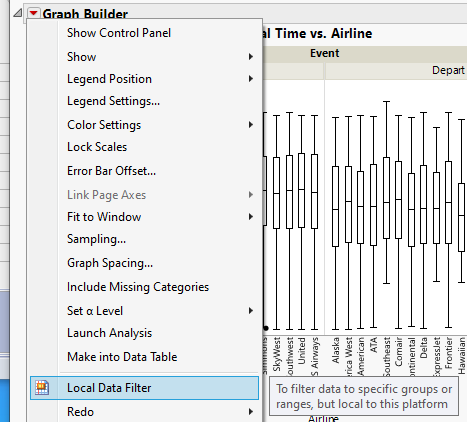The image size is (467, 422).
Task: Select the box plot above Alaska
Action: coord(335,207)
